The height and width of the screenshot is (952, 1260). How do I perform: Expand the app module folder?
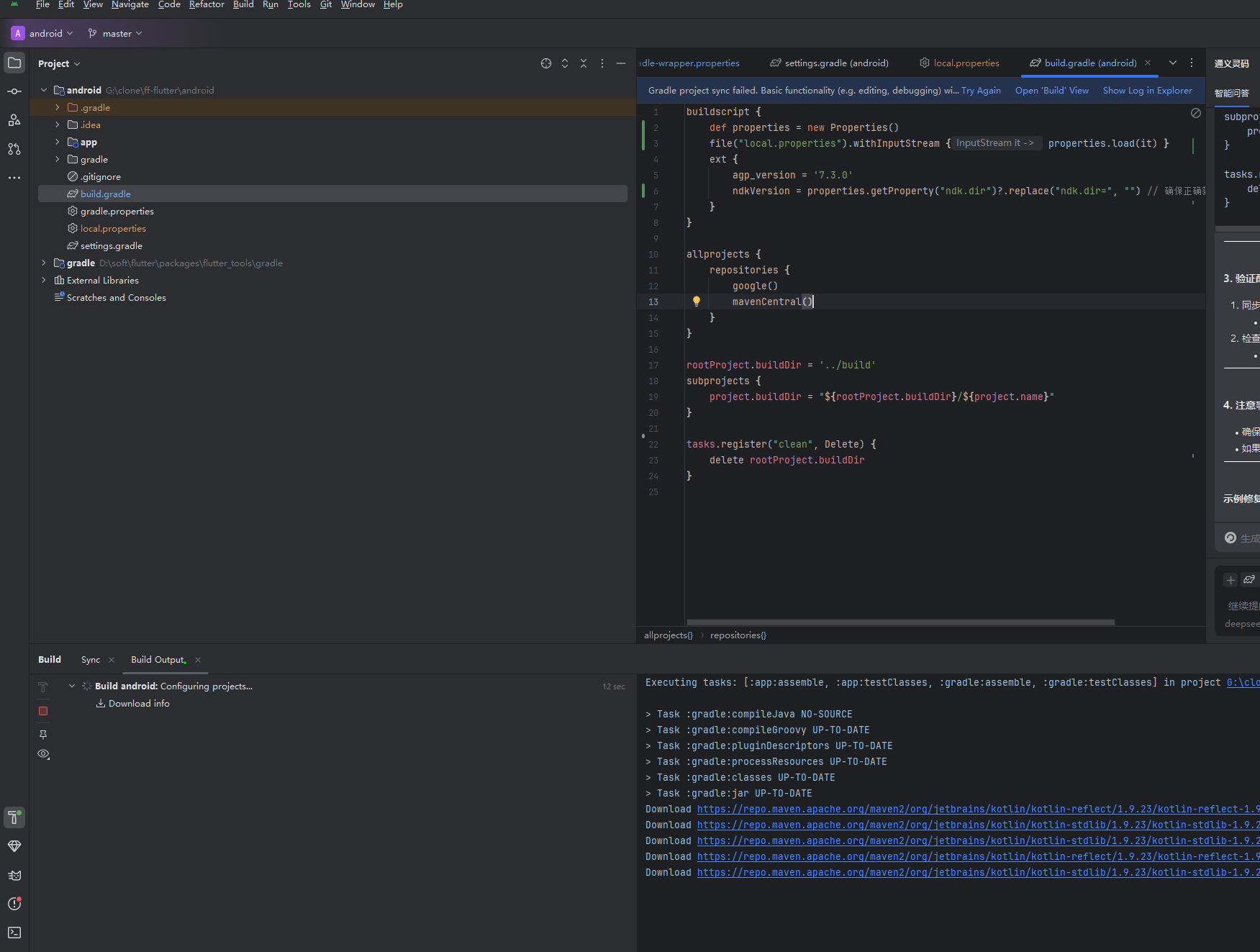58,142
